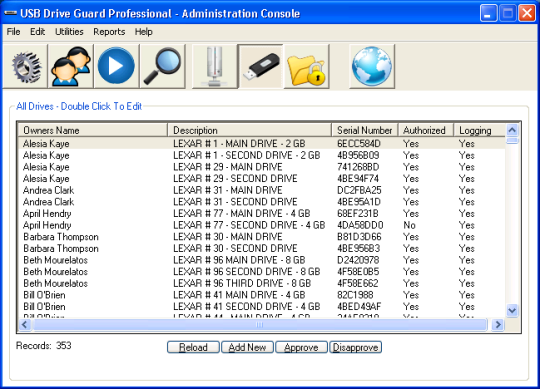Screen dimensions: 540x389
Task: Click serial number 4F58E0B5
Action: coord(358,272)
